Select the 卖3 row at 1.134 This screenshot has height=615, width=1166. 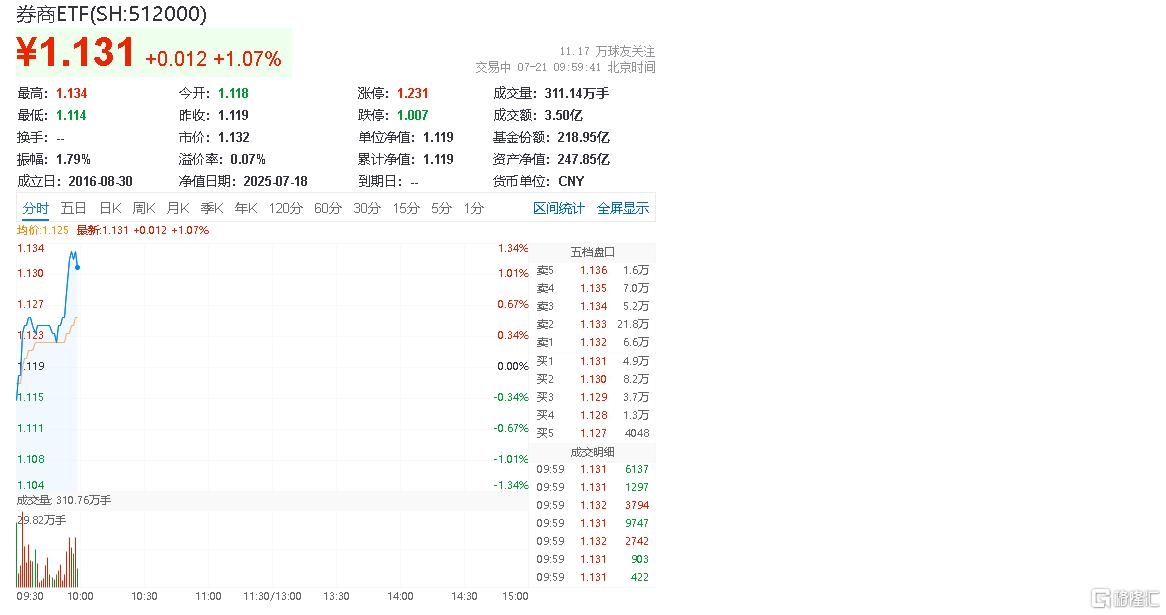593,306
